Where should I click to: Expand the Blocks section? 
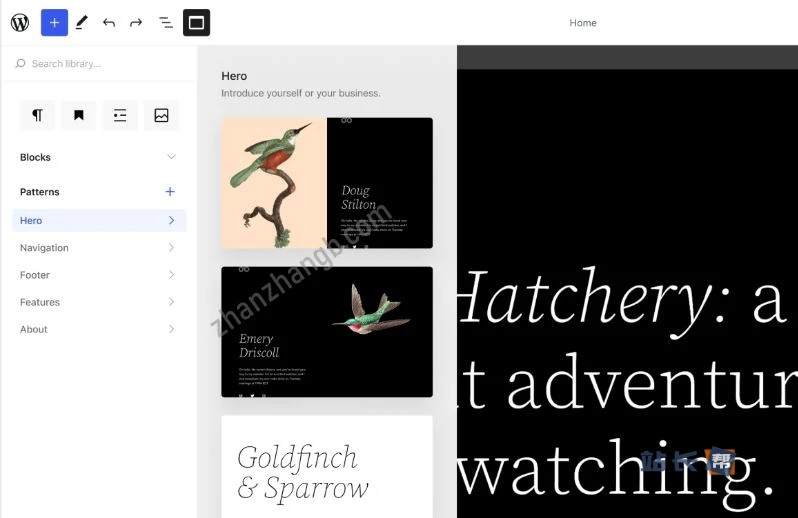click(171, 157)
